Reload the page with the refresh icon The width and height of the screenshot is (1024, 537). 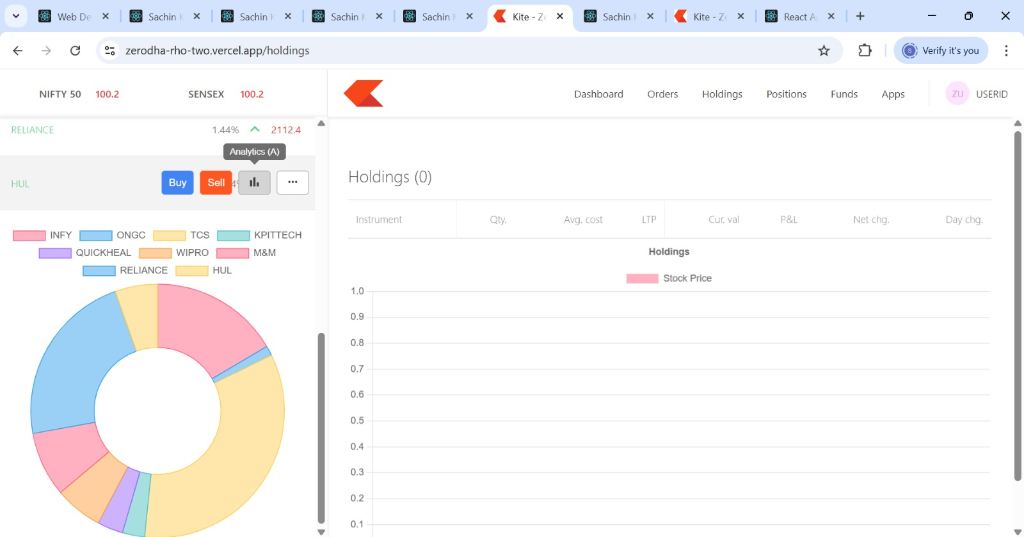coord(75,50)
